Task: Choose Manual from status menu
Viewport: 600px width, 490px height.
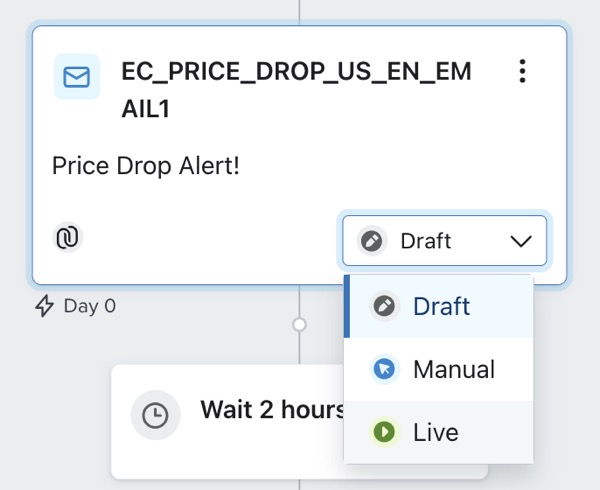Action: pyautogui.click(x=453, y=369)
